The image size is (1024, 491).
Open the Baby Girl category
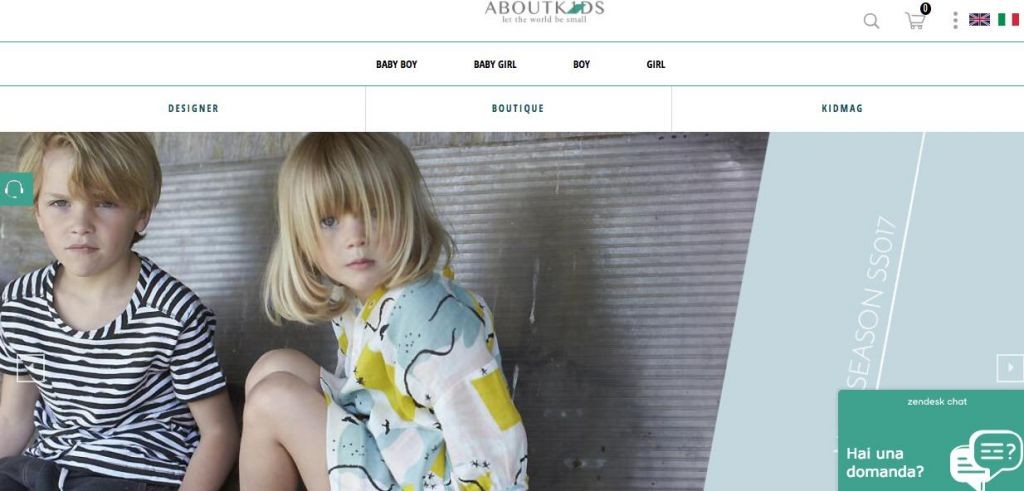pyautogui.click(x=495, y=64)
